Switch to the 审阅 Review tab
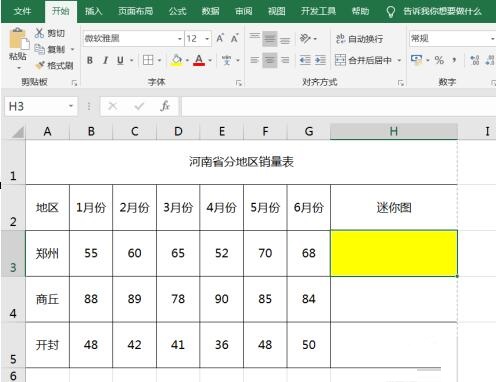This screenshot has width=496, height=382. click(x=244, y=11)
